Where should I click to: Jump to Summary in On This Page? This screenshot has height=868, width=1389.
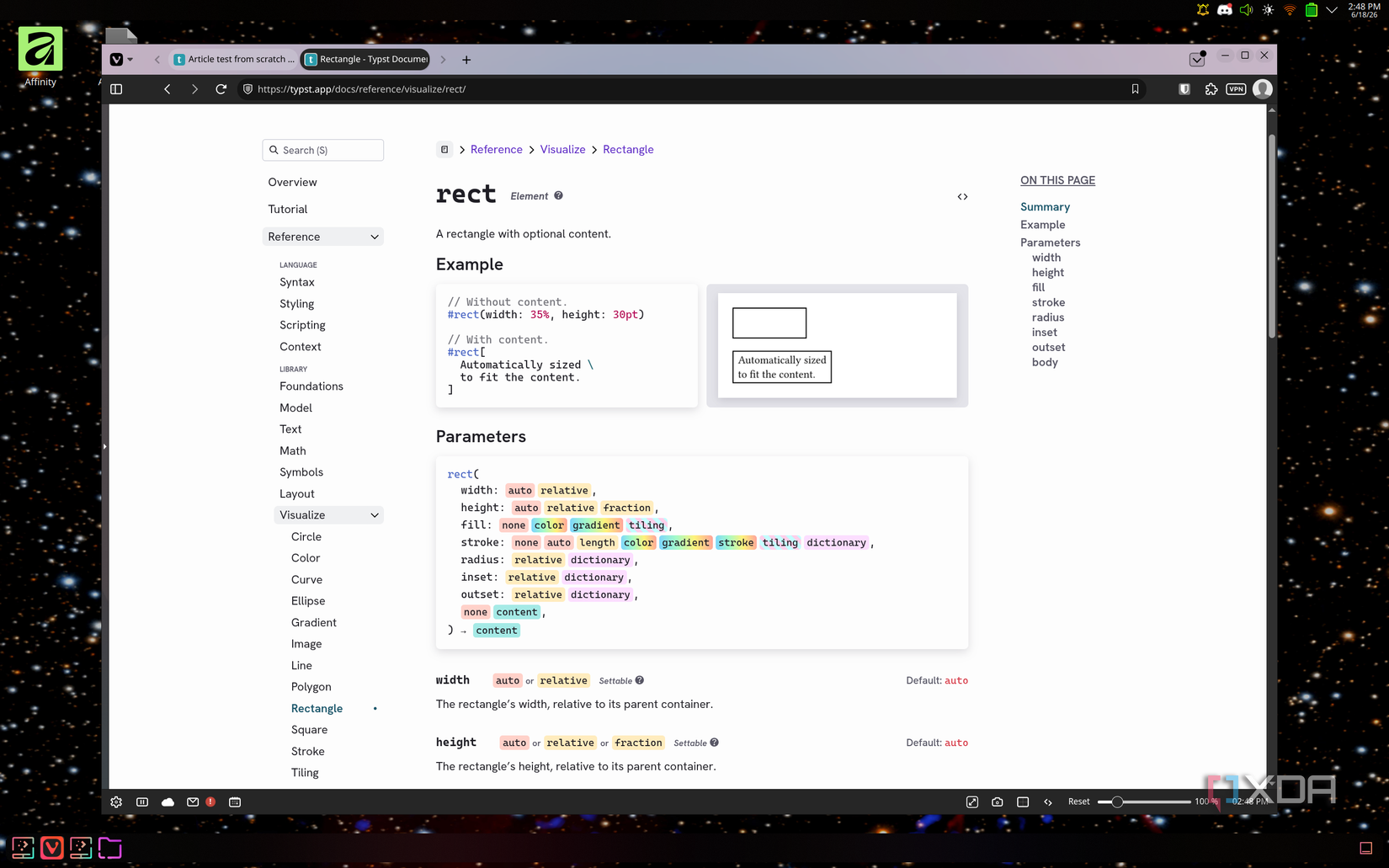pyautogui.click(x=1045, y=207)
